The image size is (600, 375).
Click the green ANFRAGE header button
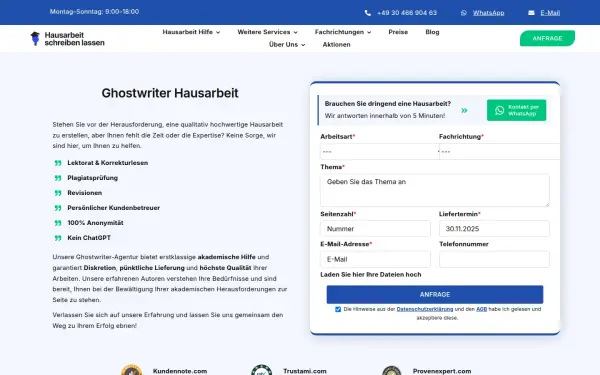click(x=547, y=38)
